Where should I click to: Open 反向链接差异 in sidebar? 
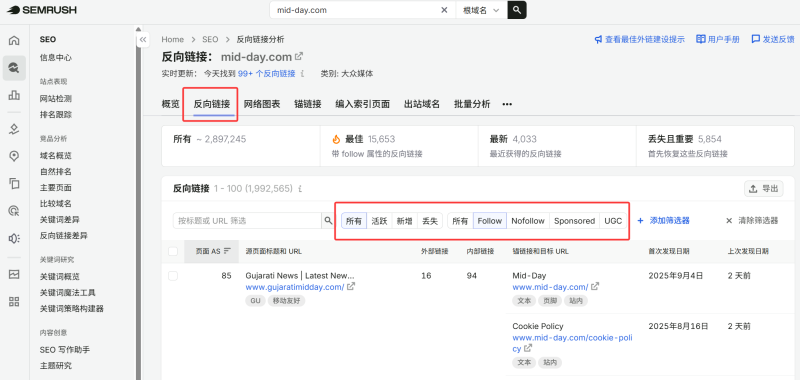pos(64,236)
